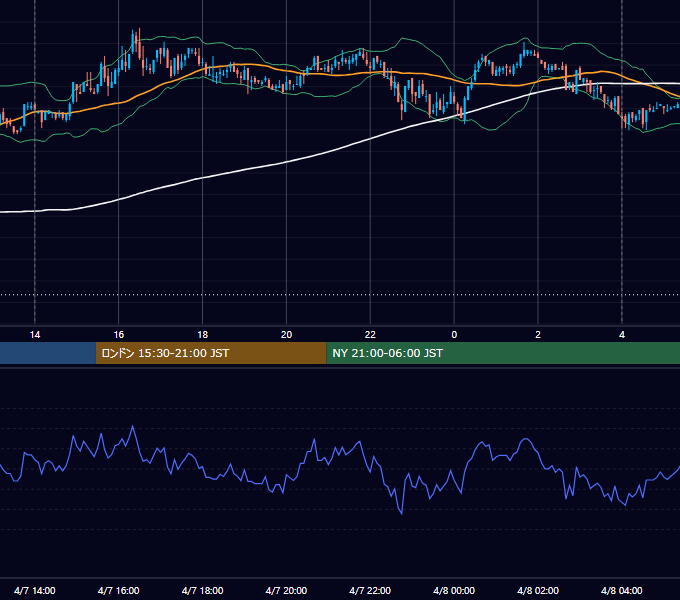Click the 4/8 00:00 date label

tap(454, 591)
